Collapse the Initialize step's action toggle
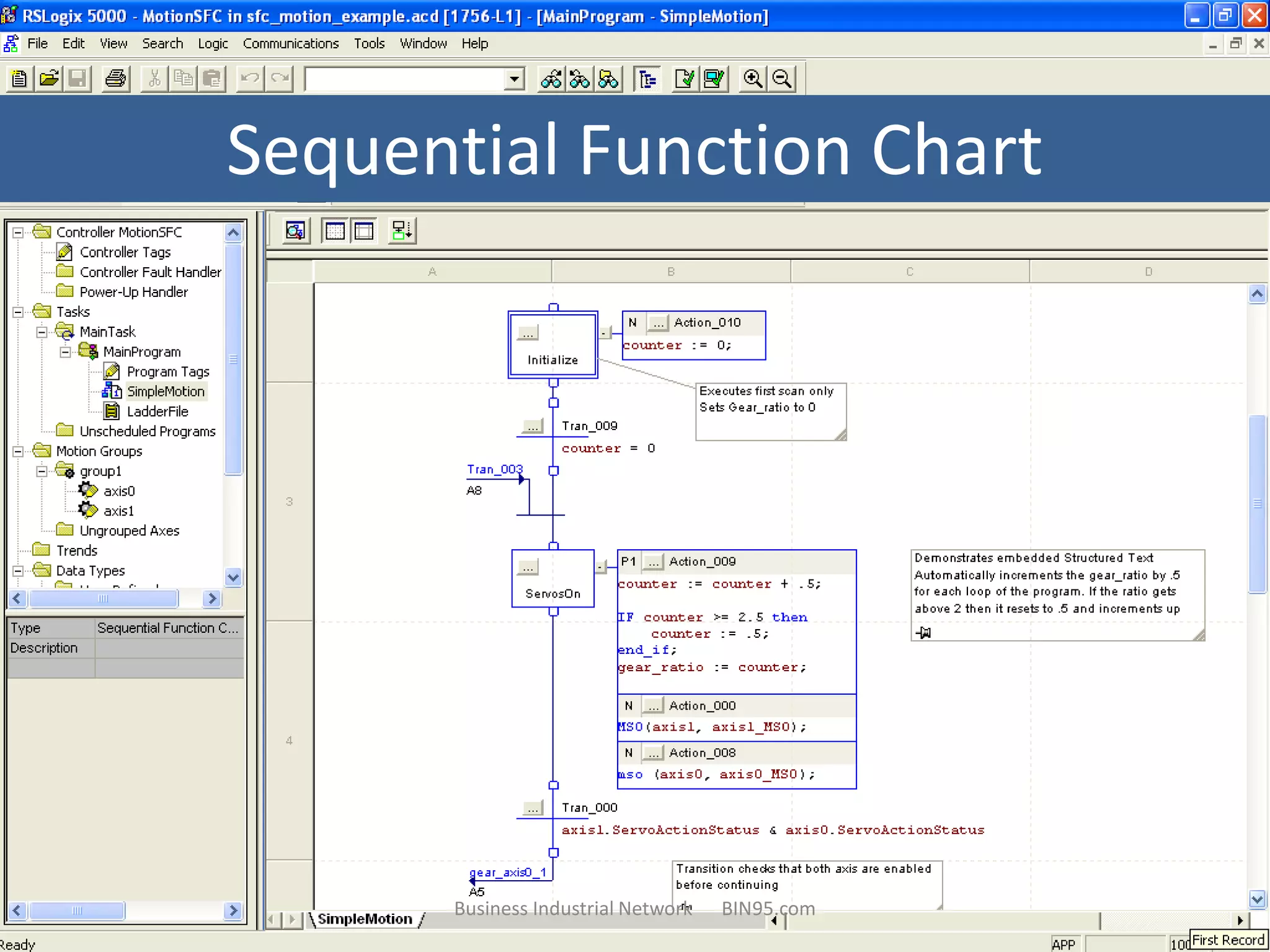 click(604, 333)
